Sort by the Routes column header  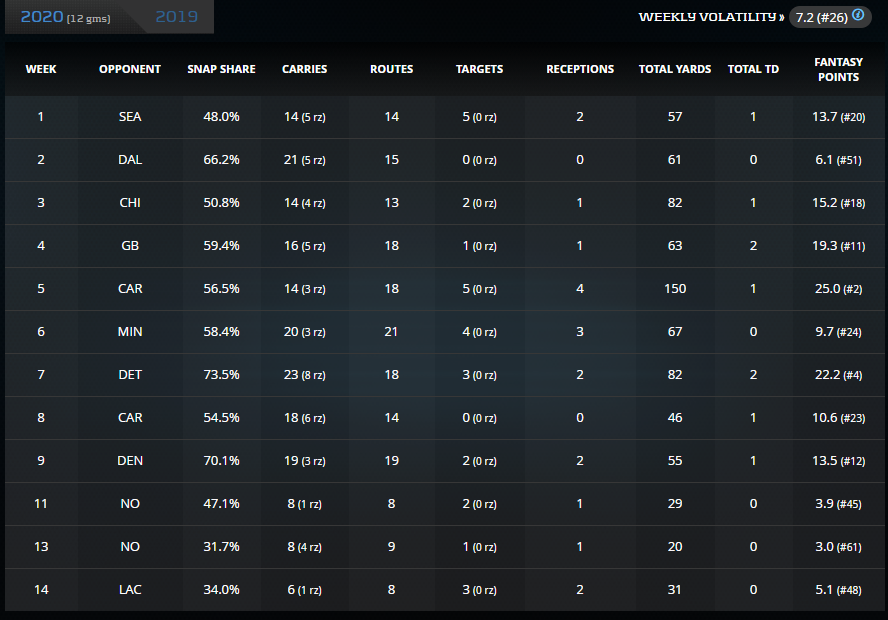(x=391, y=69)
